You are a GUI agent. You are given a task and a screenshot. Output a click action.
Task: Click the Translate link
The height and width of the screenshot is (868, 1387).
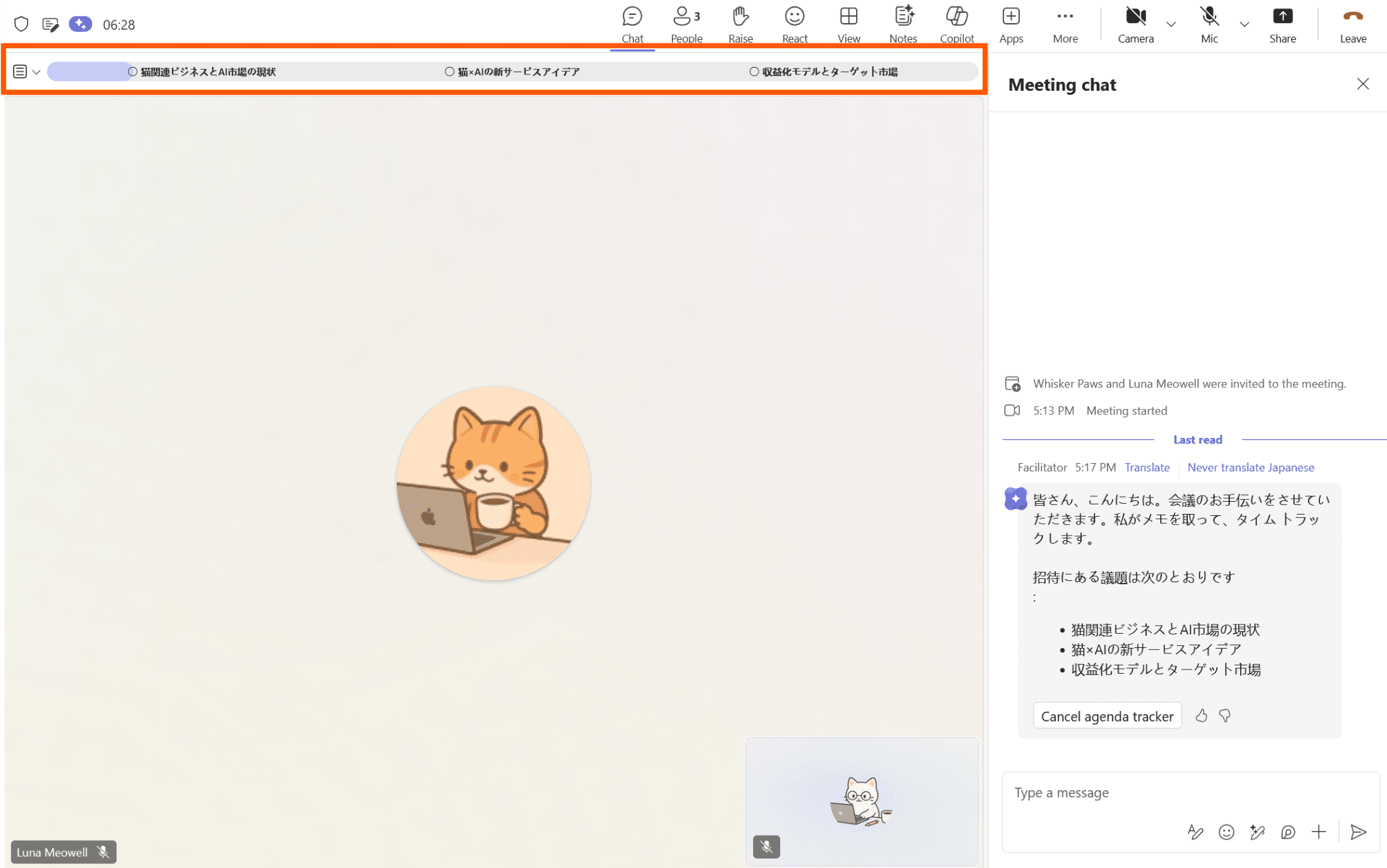click(1147, 467)
